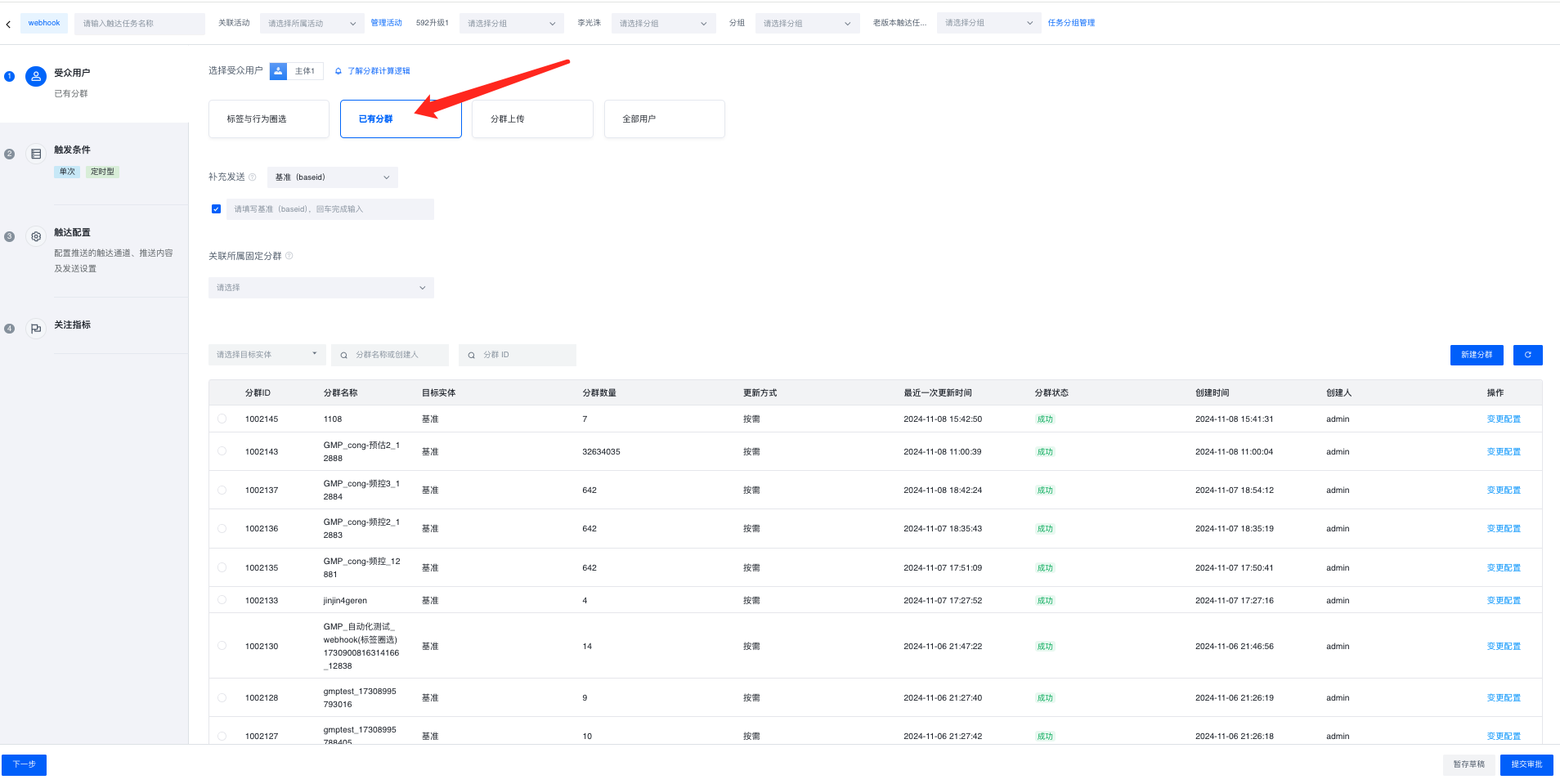Open the 请选择所属活动 dropdown
The height and width of the screenshot is (784, 1560).
[312, 24]
